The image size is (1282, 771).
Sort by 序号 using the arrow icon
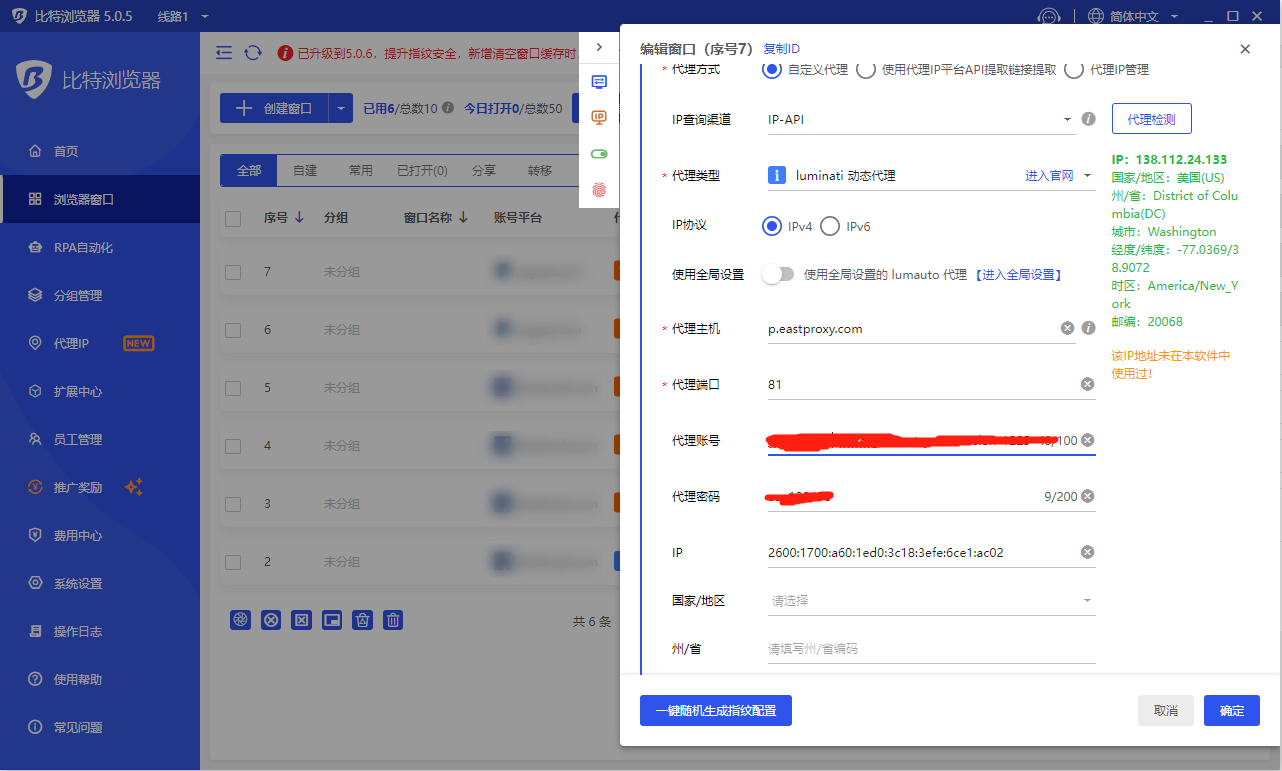pyautogui.click(x=299, y=217)
